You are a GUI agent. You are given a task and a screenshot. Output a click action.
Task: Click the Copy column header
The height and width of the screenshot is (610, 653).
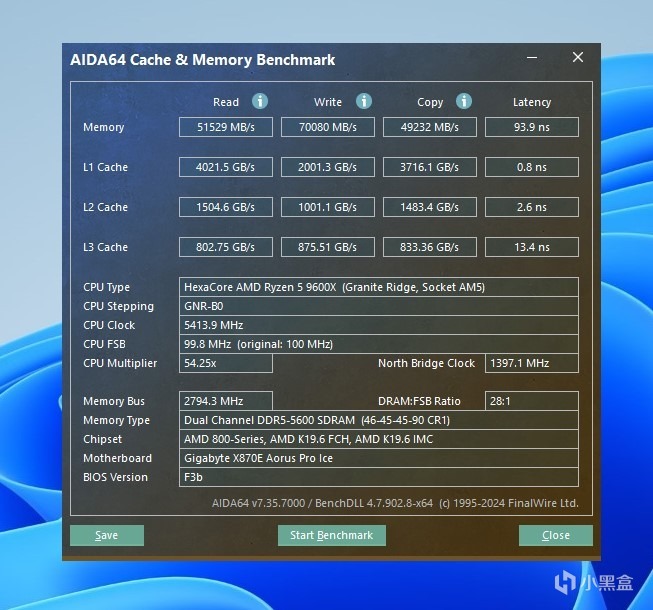[x=430, y=102]
